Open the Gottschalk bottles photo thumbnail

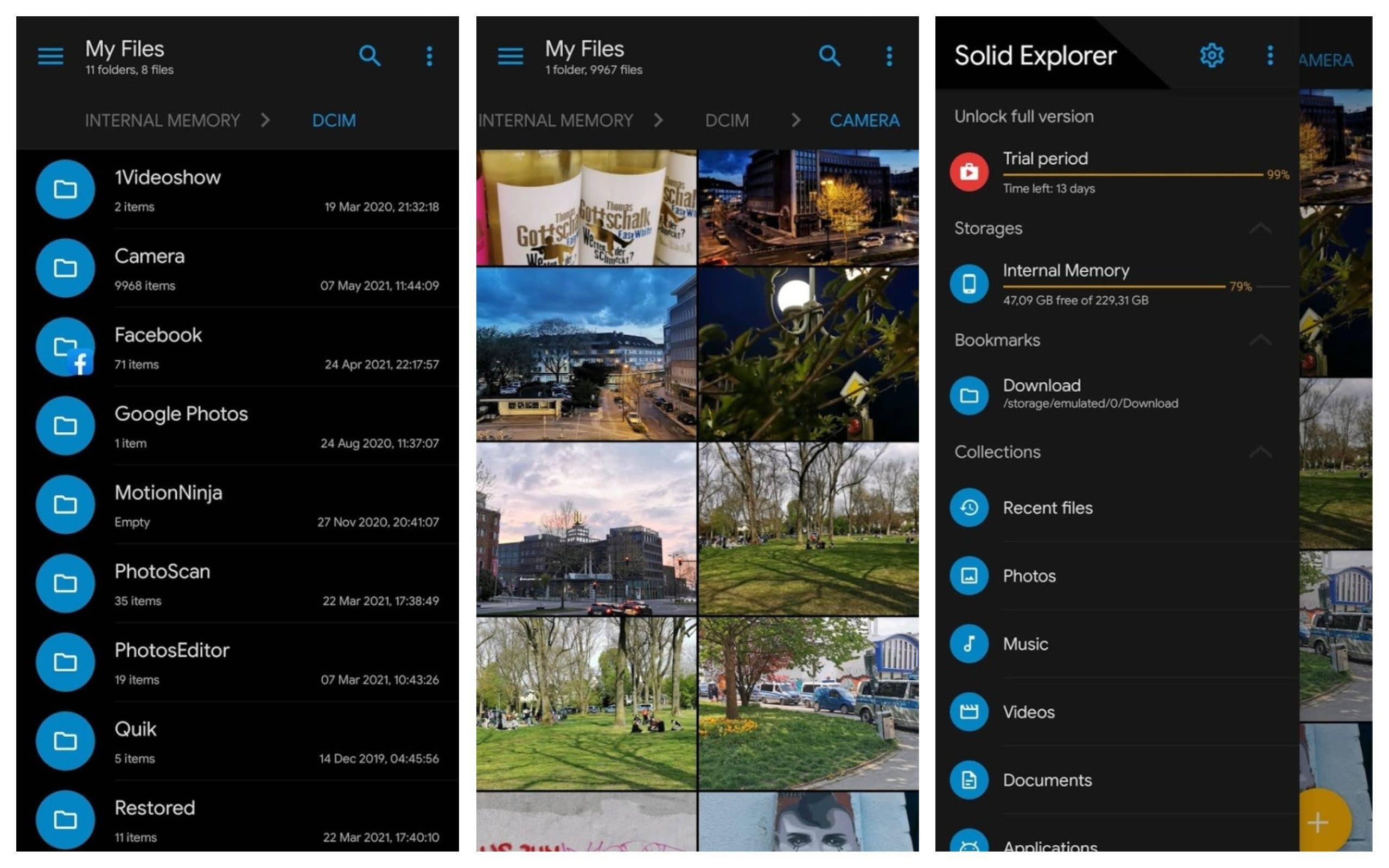click(586, 208)
